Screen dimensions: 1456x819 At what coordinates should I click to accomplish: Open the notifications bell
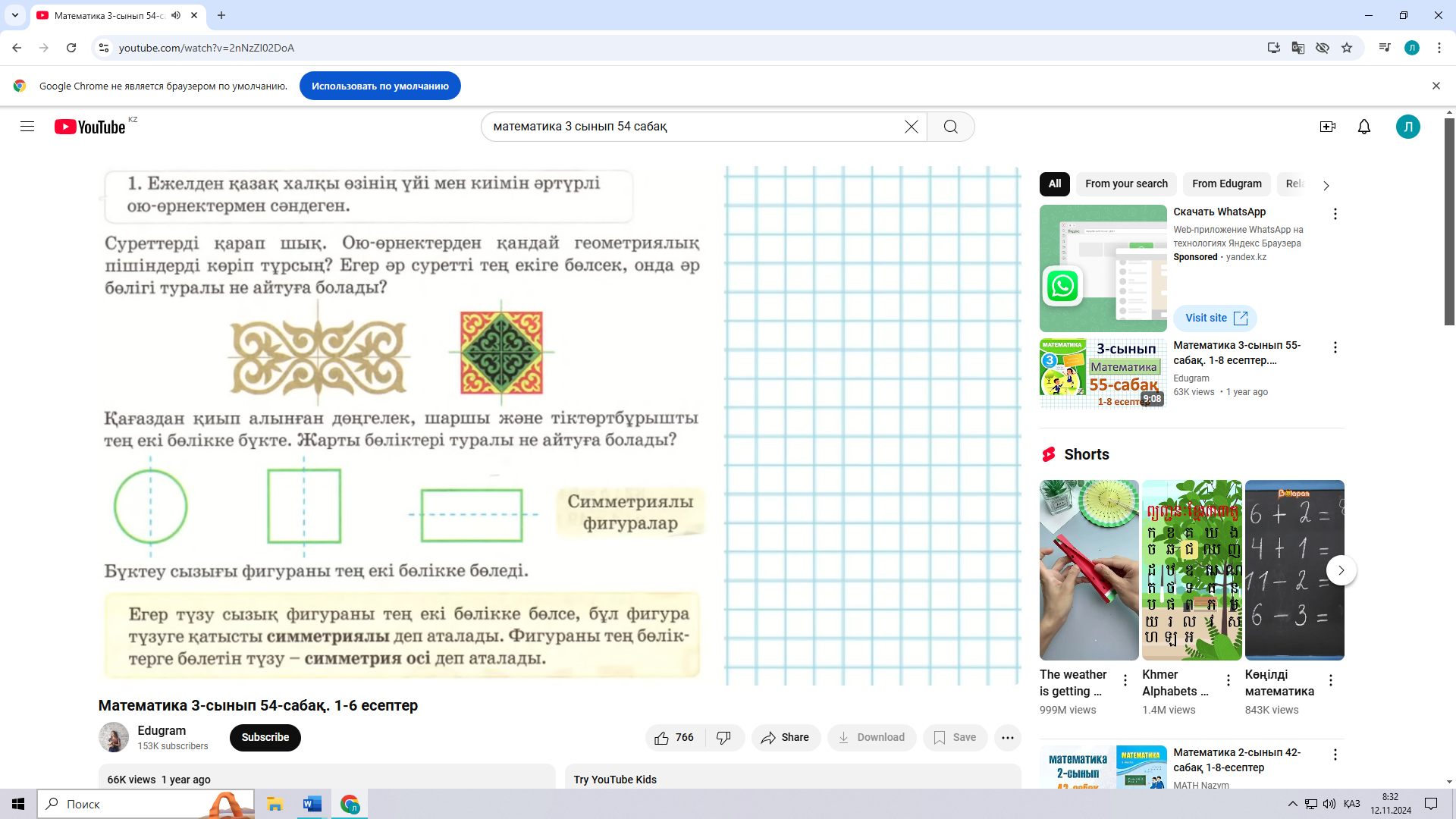point(1363,127)
